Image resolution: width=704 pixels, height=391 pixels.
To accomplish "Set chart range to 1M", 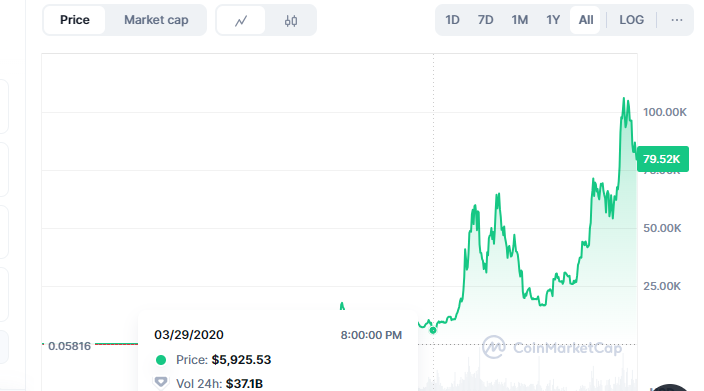I will click(x=519, y=20).
